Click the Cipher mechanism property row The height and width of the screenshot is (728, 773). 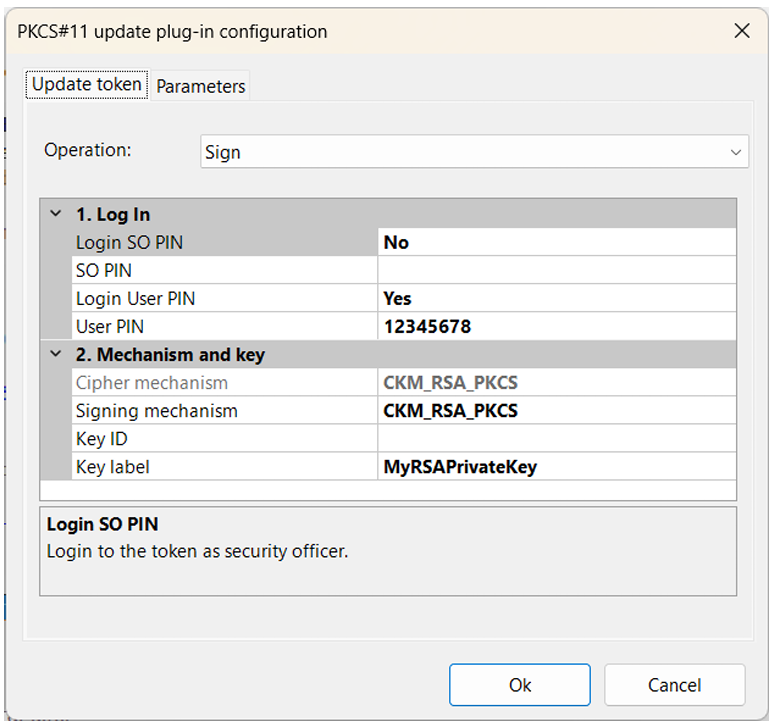[x=404, y=382]
